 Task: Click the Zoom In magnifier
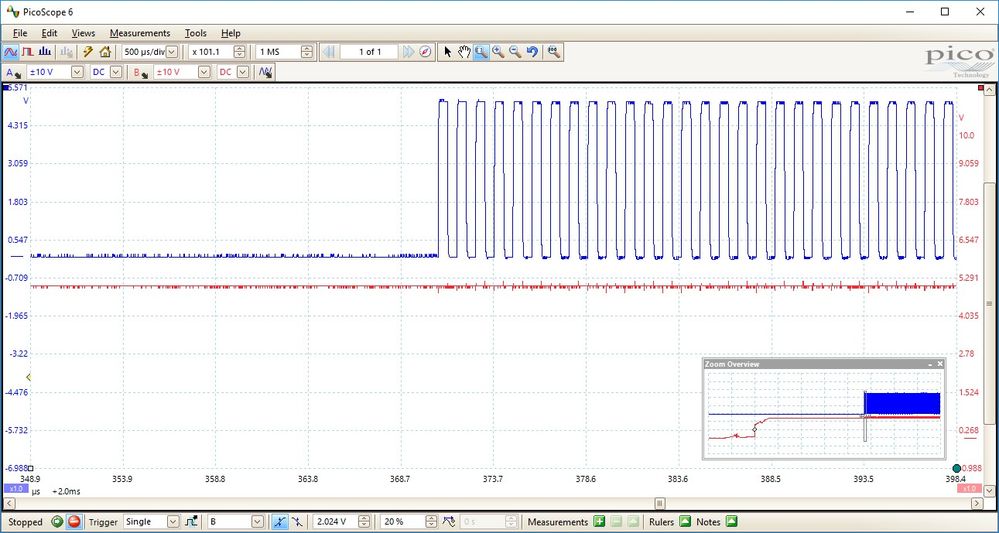click(x=498, y=52)
